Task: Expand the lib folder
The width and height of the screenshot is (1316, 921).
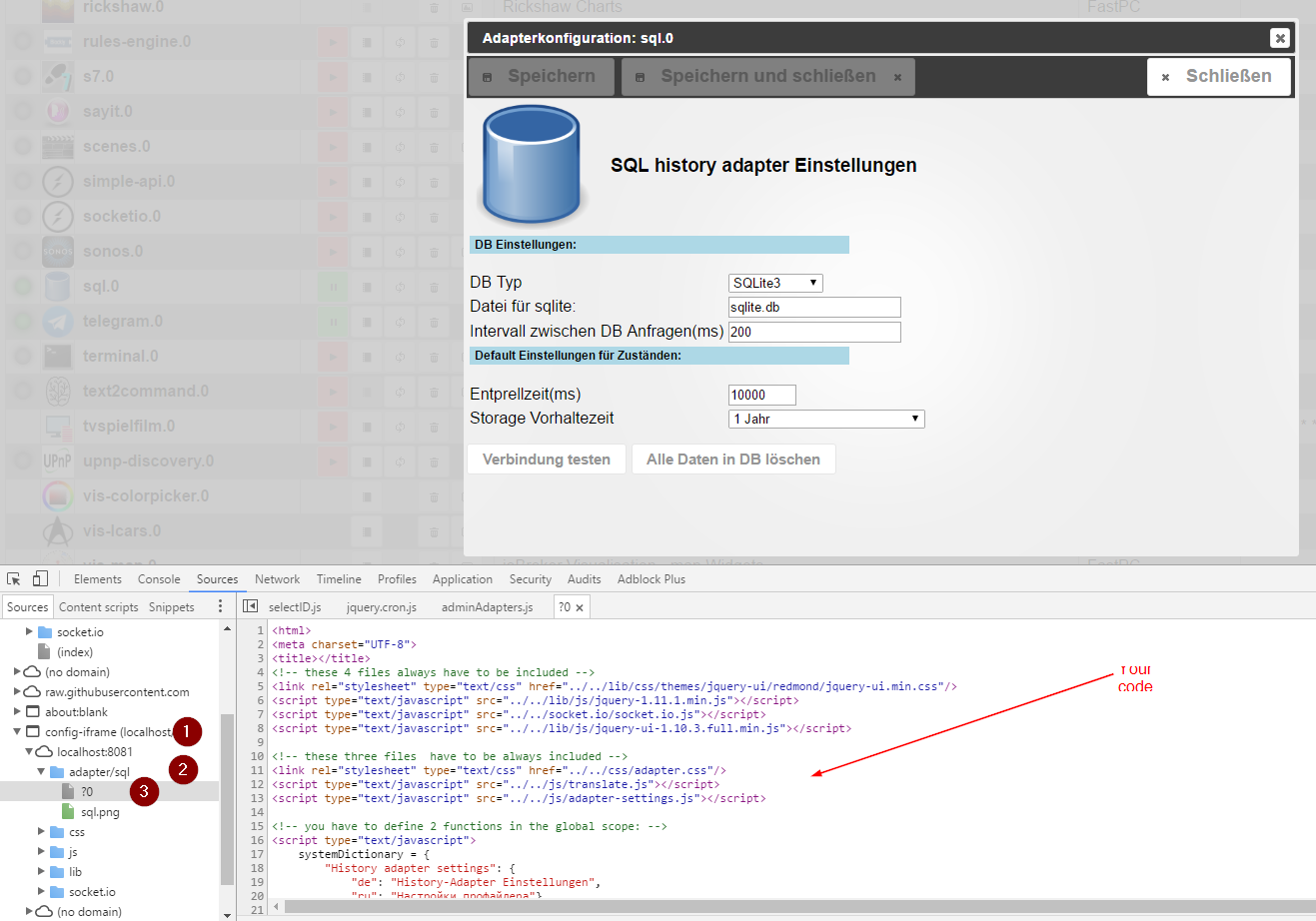Action: (x=41, y=871)
